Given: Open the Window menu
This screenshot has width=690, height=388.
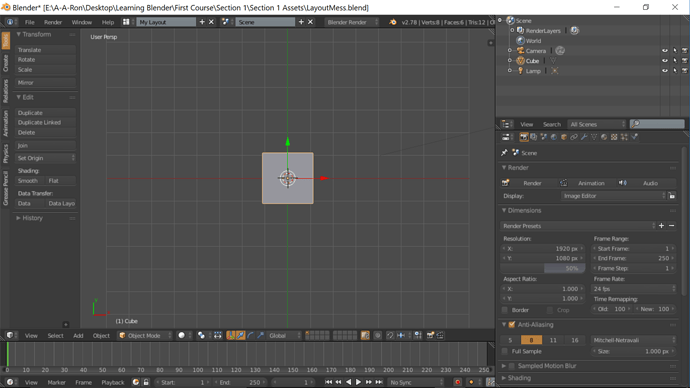Looking at the screenshot, I should pos(81,22).
